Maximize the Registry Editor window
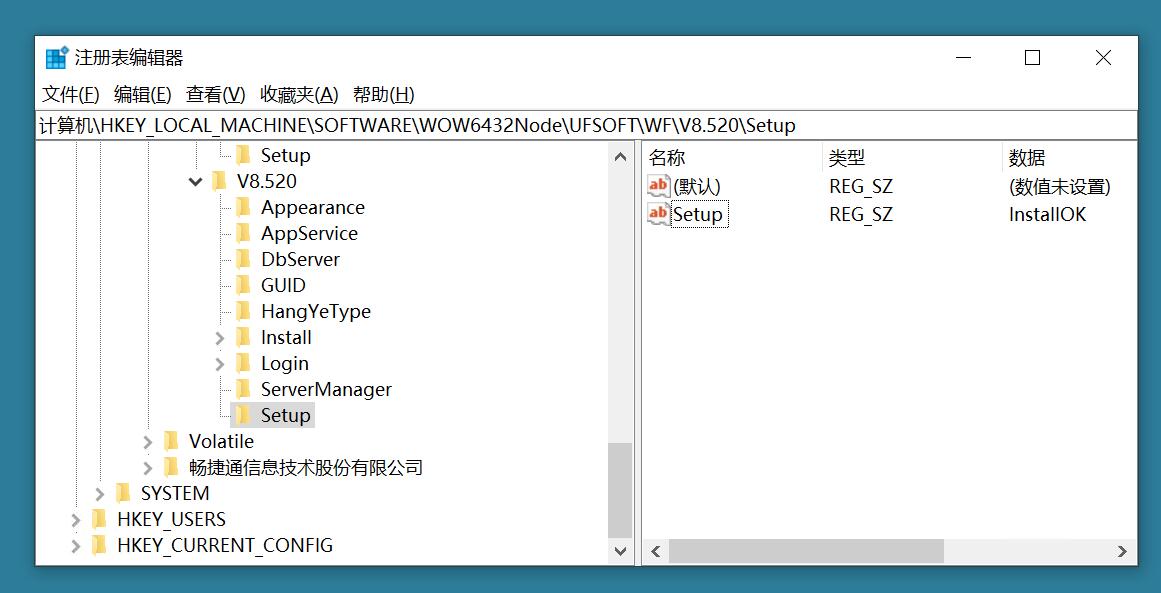 (1032, 58)
